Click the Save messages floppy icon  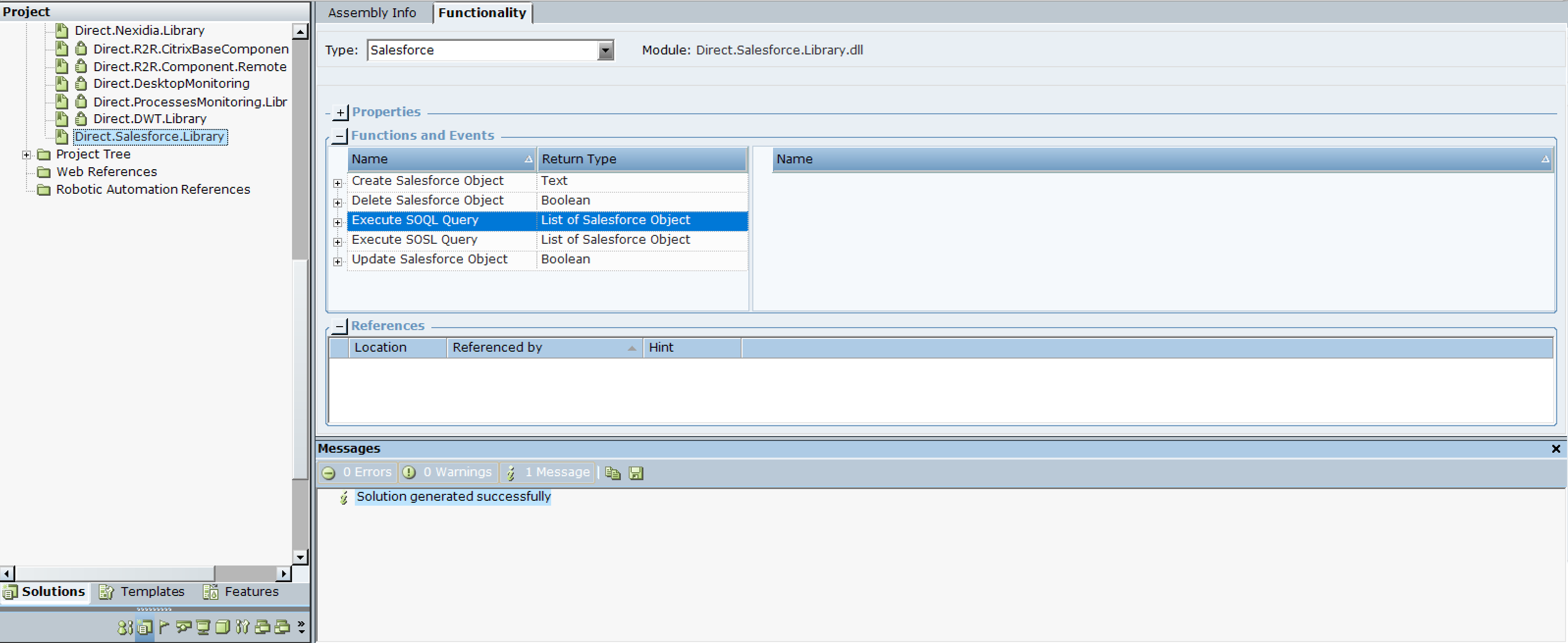pyautogui.click(x=636, y=473)
